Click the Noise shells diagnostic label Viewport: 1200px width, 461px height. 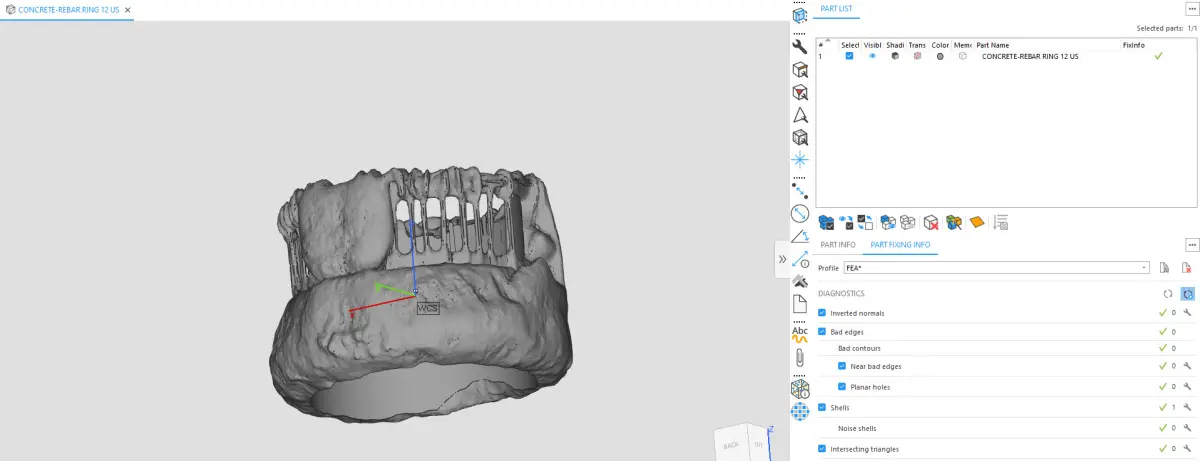857,428
